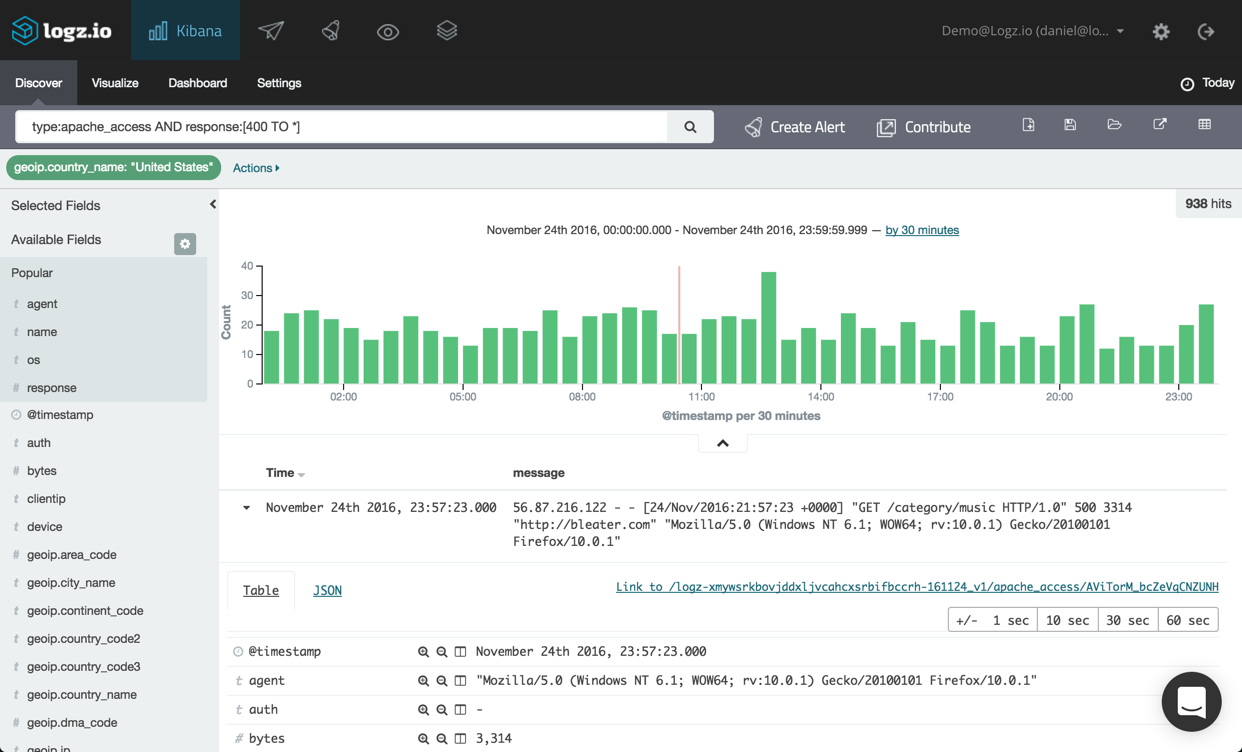Open the paper plane icon in top bar
This screenshot has width=1242, height=752.
271,31
